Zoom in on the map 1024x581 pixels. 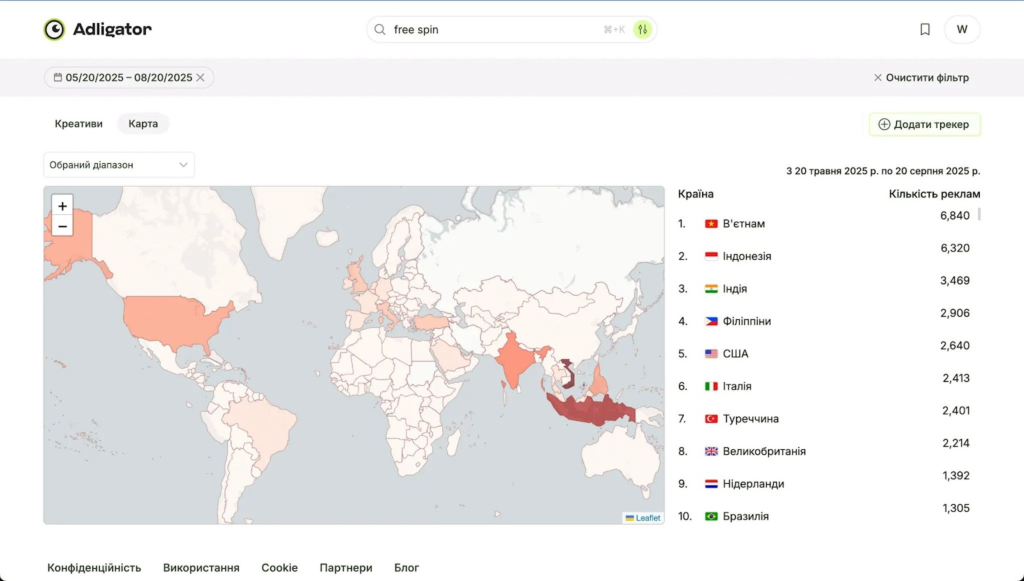coord(62,206)
